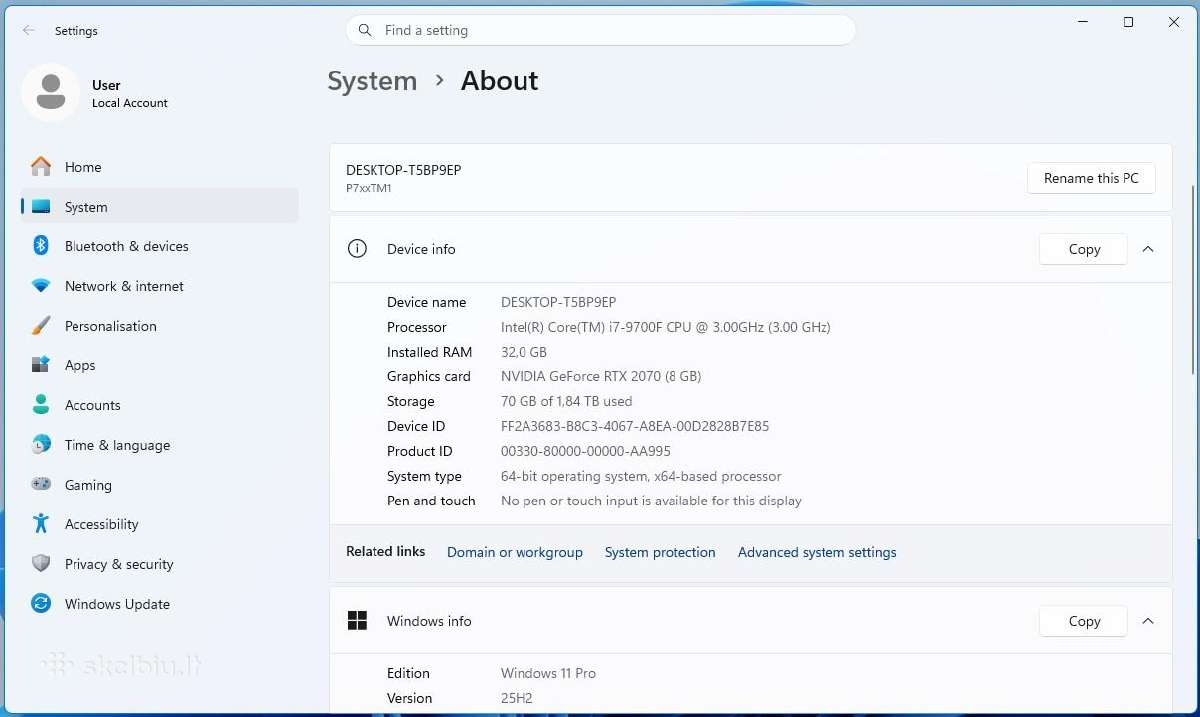Click the Storage value 70 GB of 1,84 TB

[x=566, y=401]
